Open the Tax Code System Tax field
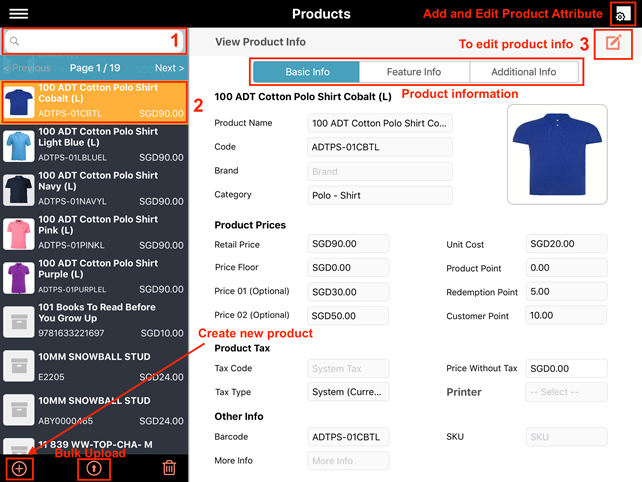This screenshot has width=642, height=482. point(348,369)
